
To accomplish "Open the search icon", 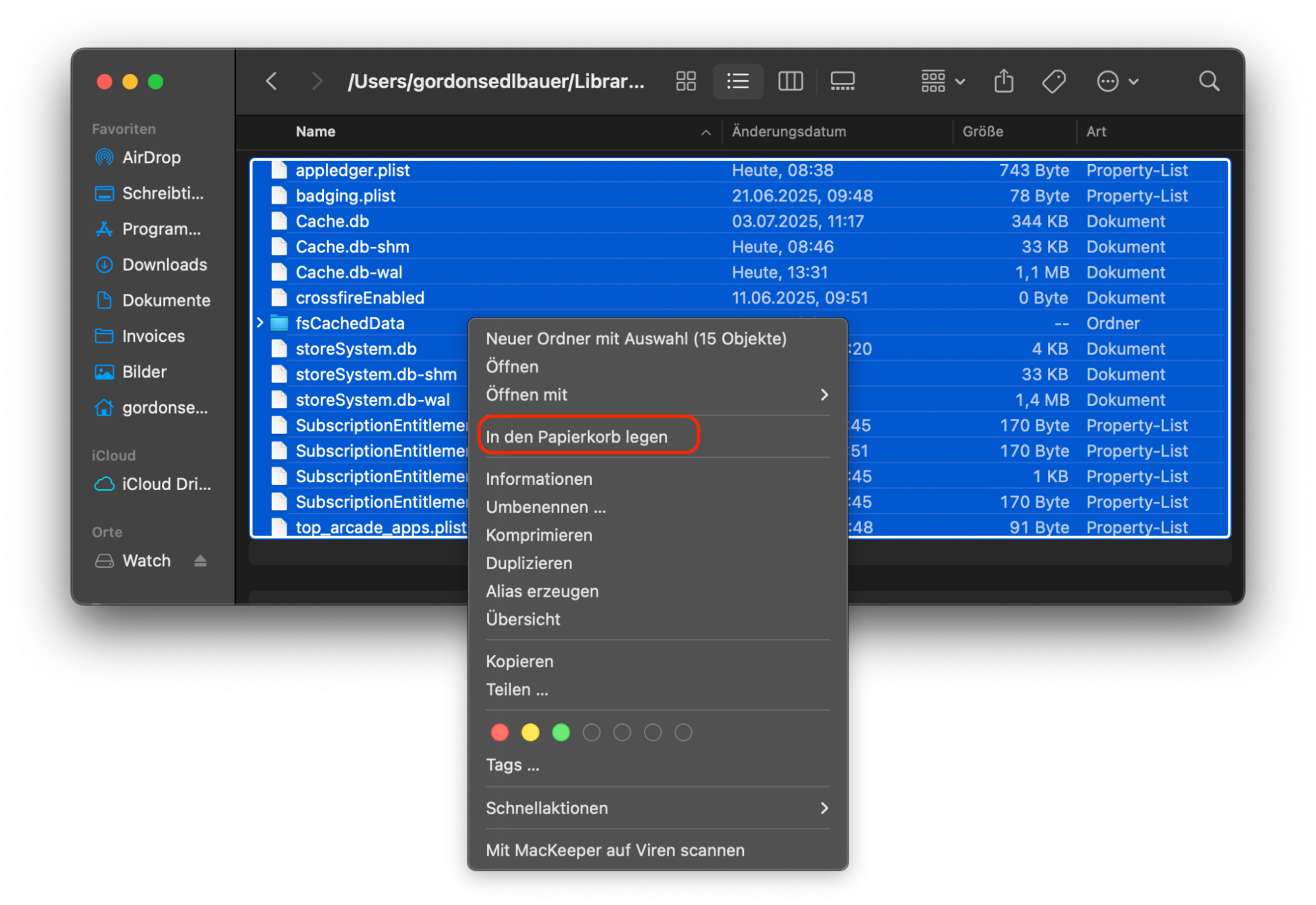I will pyautogui.click(x=1209, y=81).
